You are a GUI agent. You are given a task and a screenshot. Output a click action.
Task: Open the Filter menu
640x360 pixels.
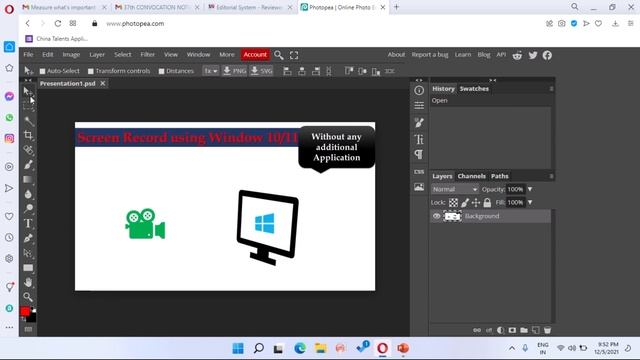pyautogui.click(x=147, y=55)
